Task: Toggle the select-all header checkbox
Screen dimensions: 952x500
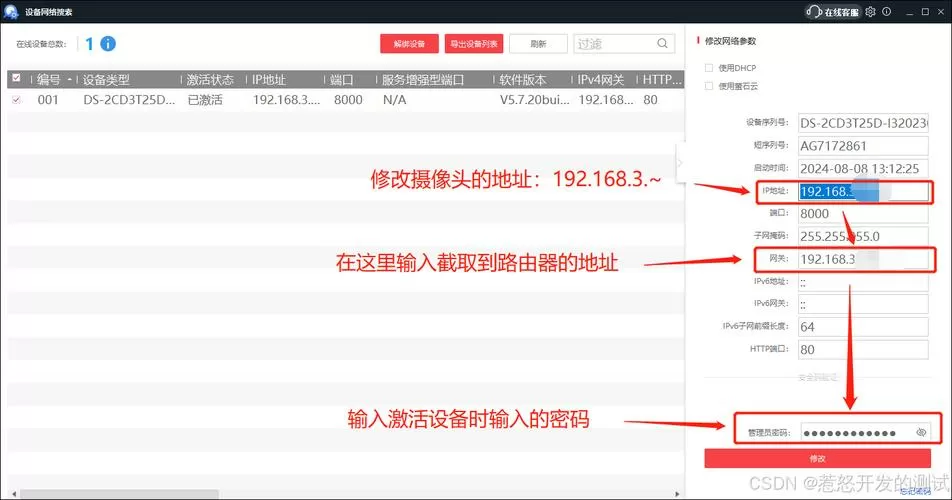Action: click(x=16, y=78)
